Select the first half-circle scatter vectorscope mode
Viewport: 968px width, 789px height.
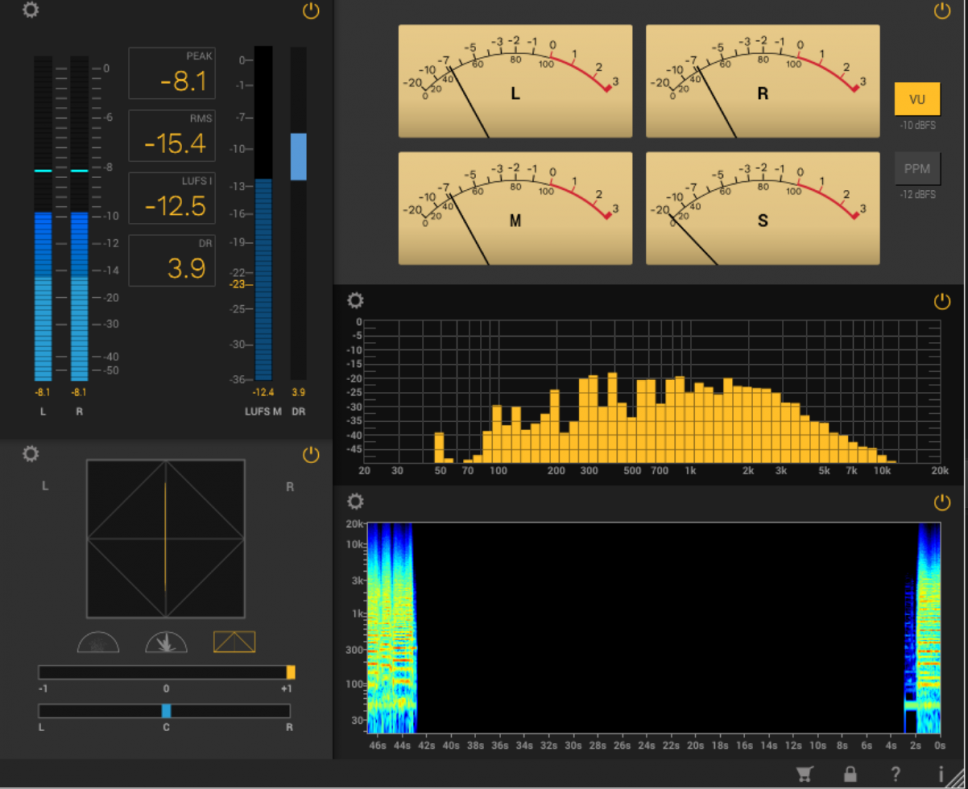98,642
